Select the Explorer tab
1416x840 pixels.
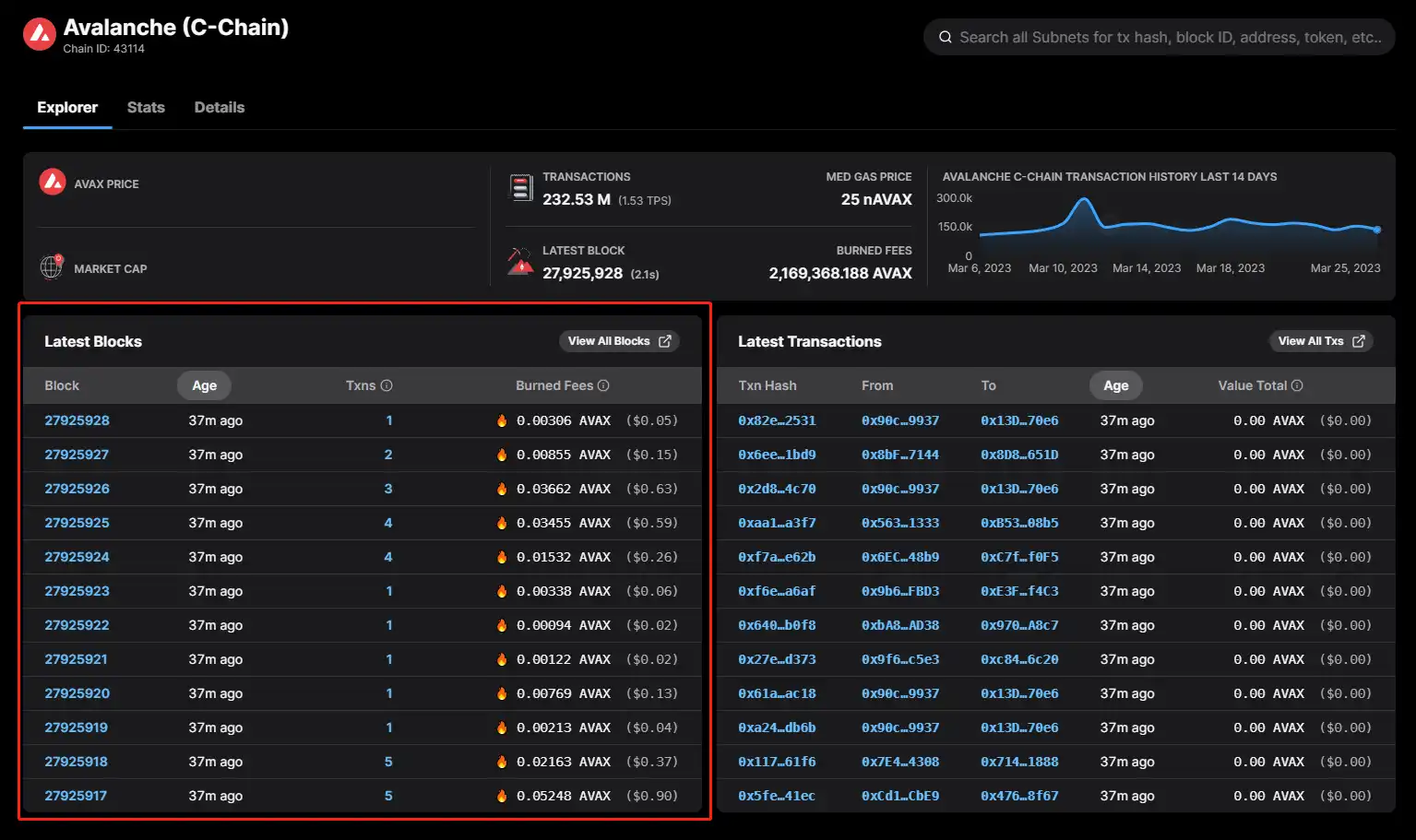(67, 107)
